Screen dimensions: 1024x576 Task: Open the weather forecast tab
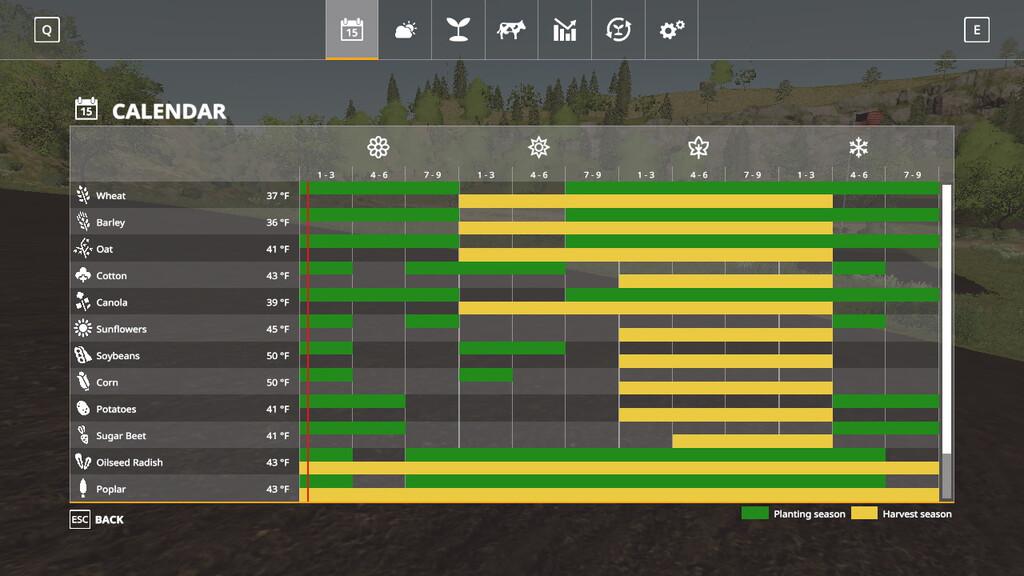pyautogui.click(x=405, y=30)
